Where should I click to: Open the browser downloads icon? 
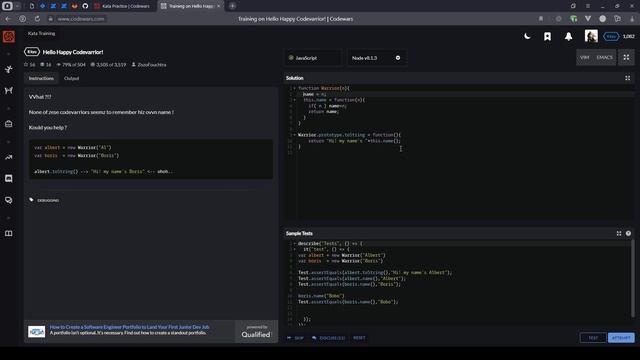pyautogui.click(x=632, y=19)
